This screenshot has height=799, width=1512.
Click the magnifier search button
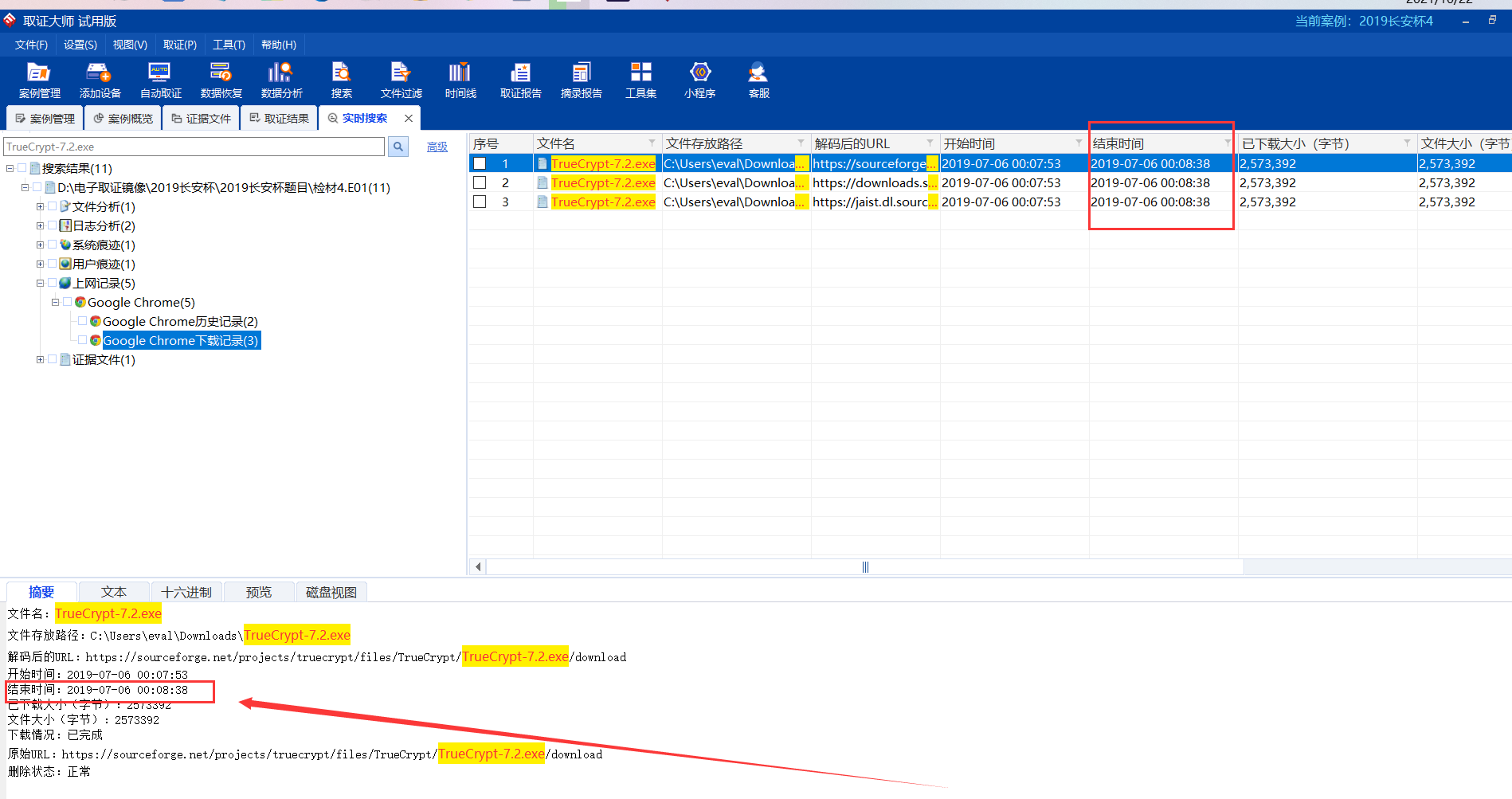point(398,147)
